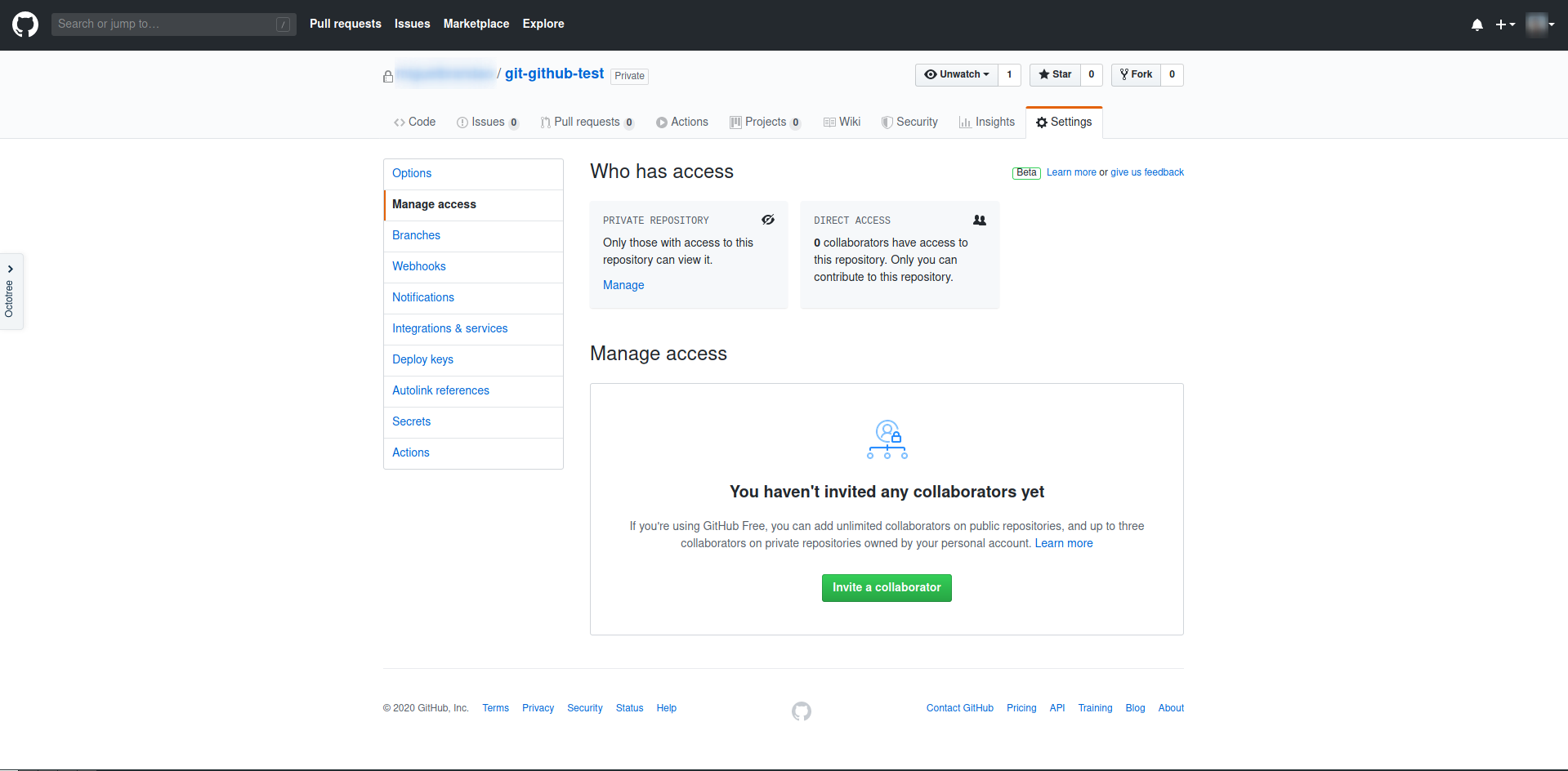Viewport: 1568px width, 771px height.
Task: Star the repository
Action: pos(1055,74)
